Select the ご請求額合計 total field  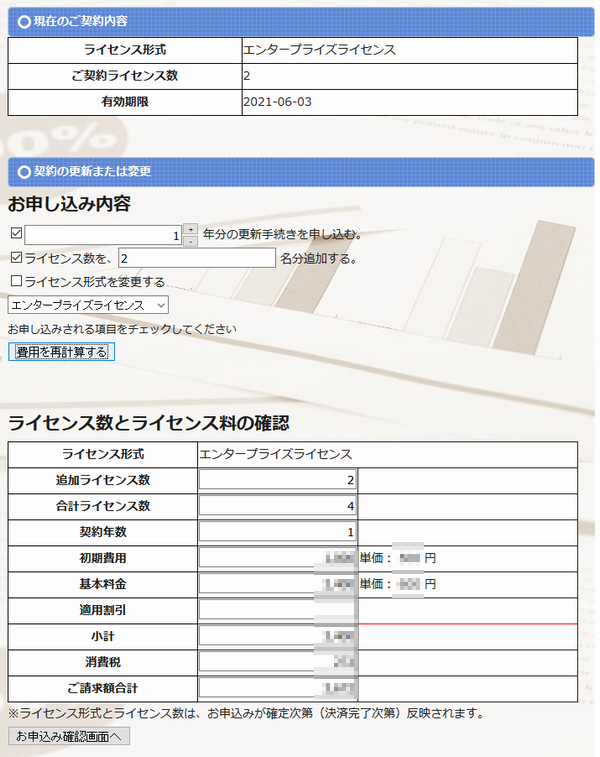(278, 688)
